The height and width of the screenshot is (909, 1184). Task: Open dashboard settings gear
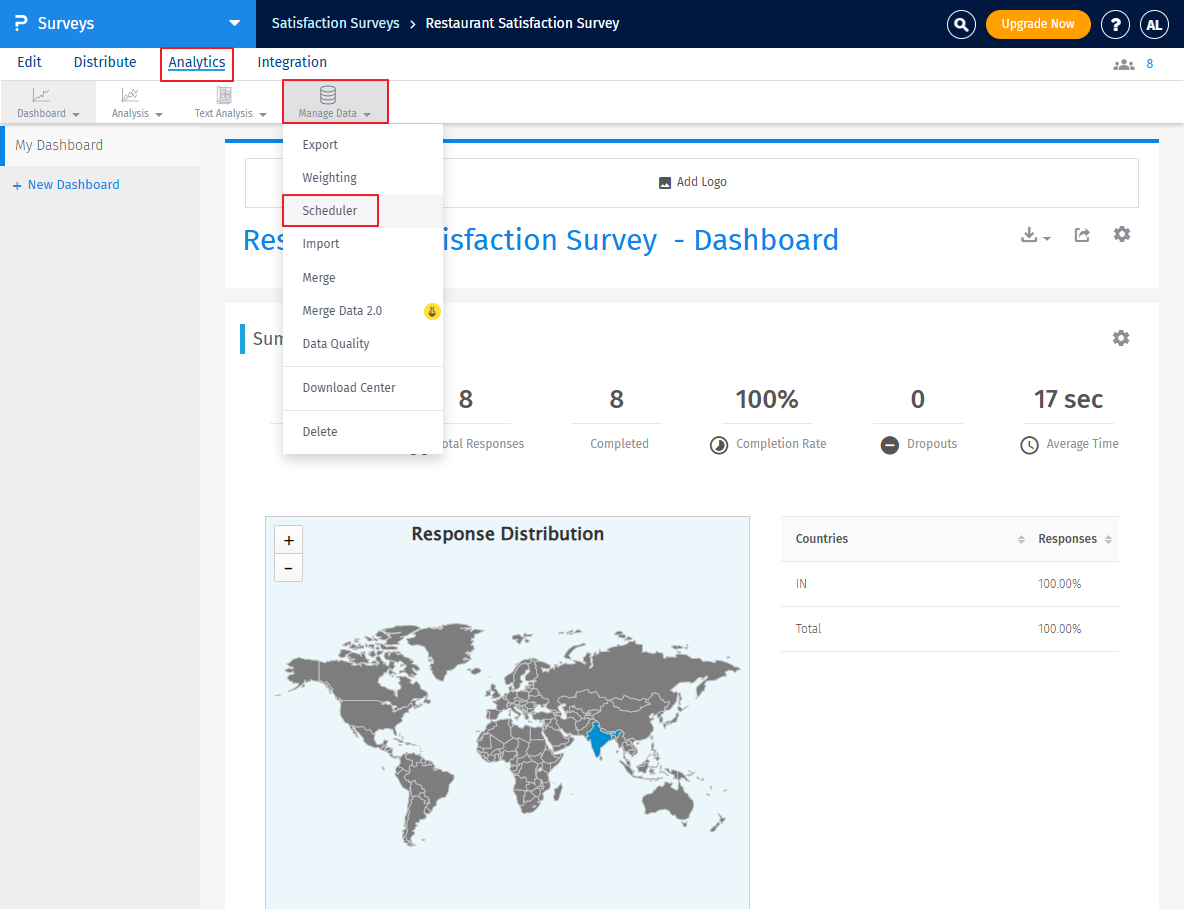[1121, 234]
